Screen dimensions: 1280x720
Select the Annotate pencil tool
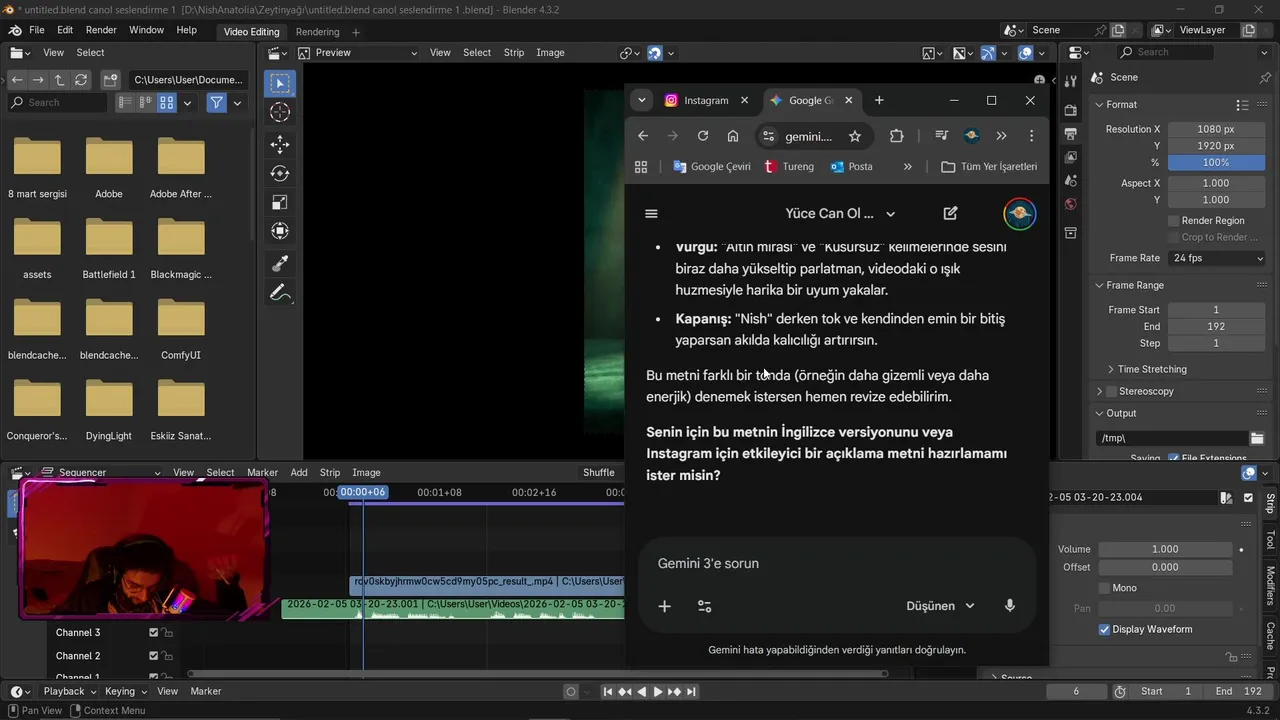point(280,293)
